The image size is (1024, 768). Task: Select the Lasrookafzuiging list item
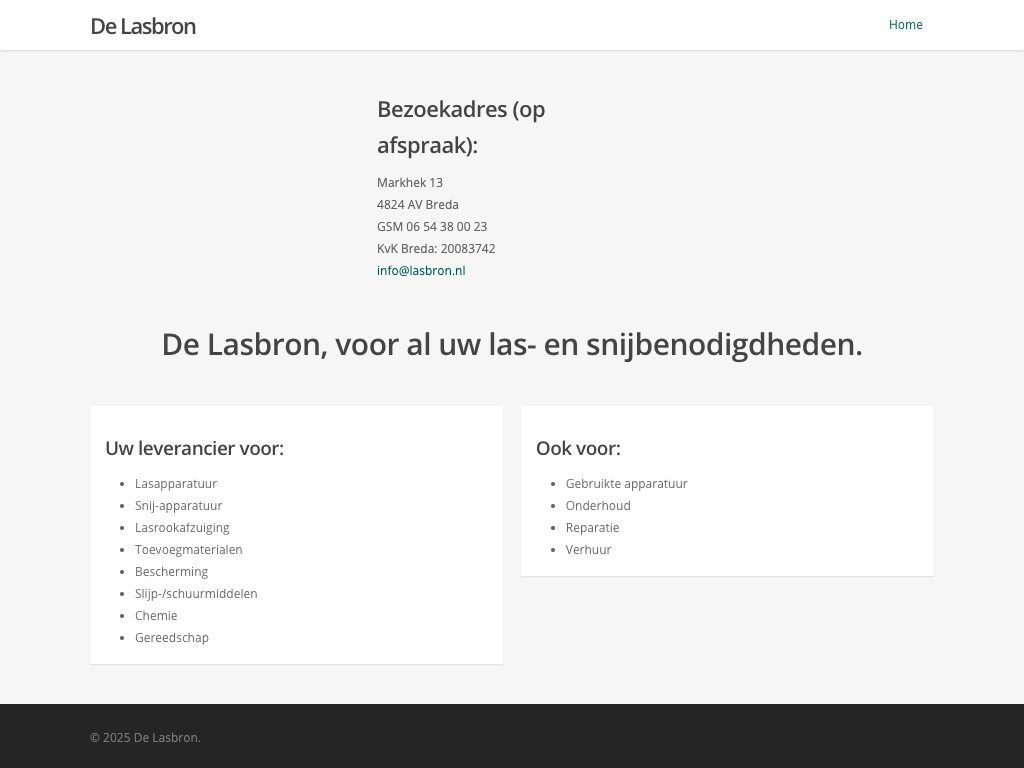click(x=182, y=528)
